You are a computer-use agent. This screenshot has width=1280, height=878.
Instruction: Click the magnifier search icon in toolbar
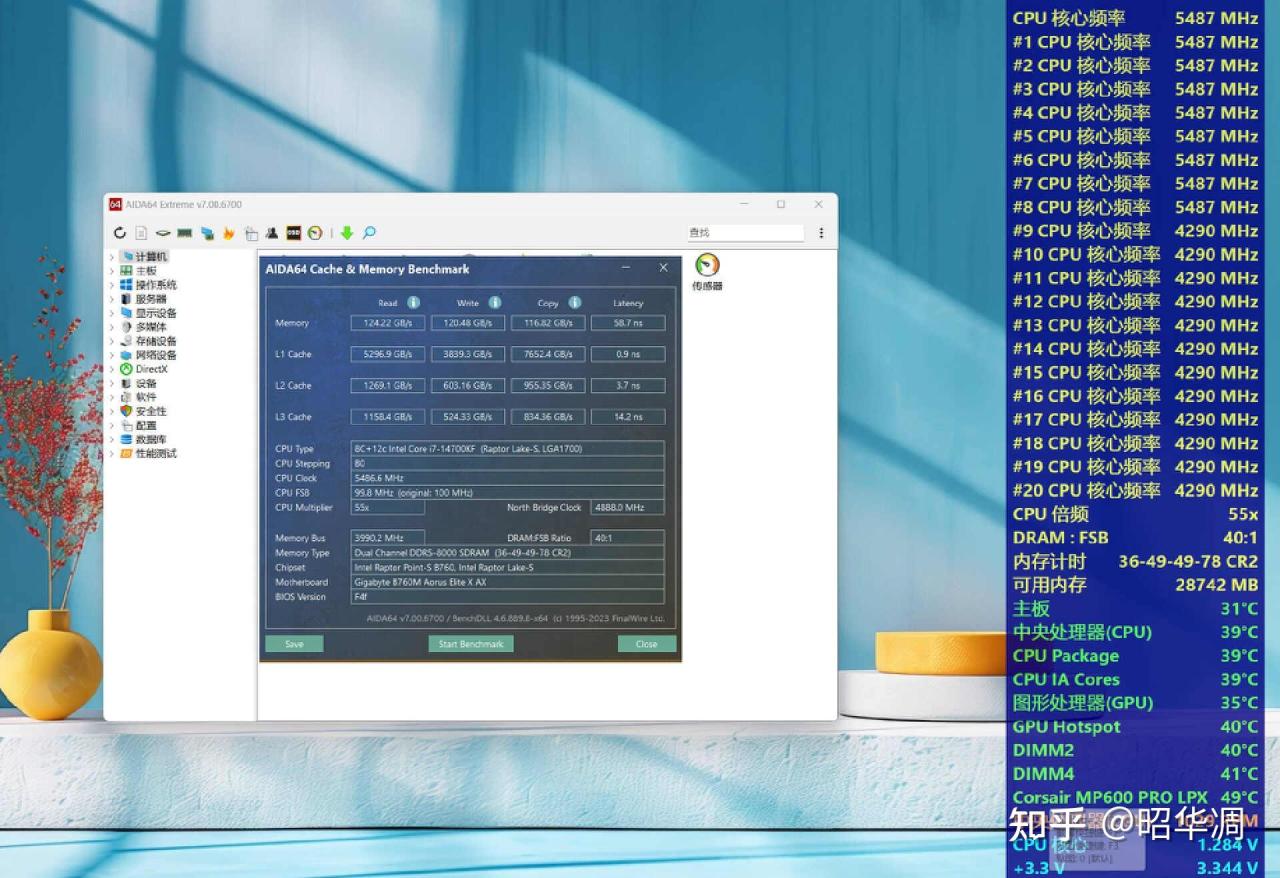click(x=369, y=233)
